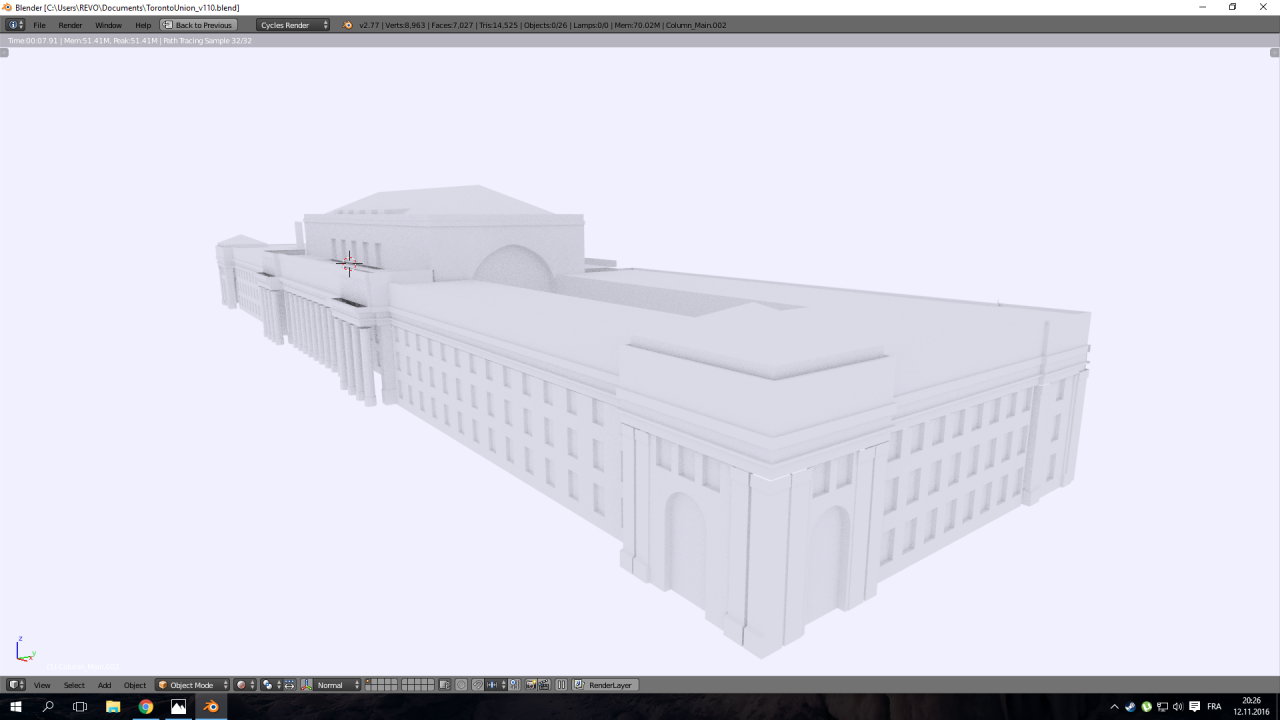The image size is (1280, 720).
Task: Open Blender from the Windows taskbar
Action: click(211, 706)
